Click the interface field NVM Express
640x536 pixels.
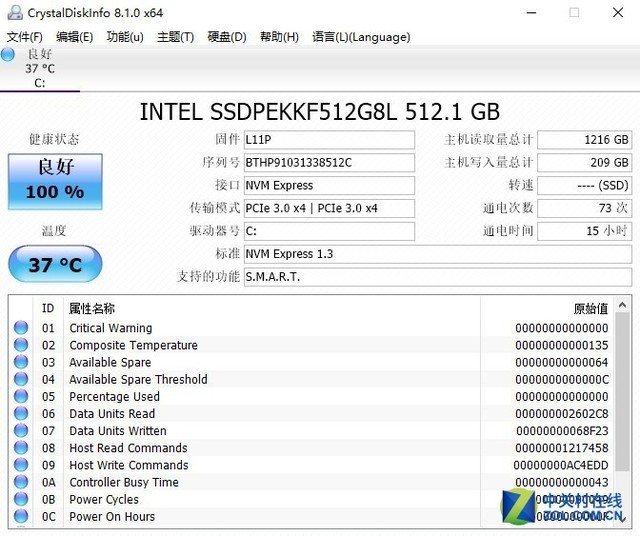[329, 186]
